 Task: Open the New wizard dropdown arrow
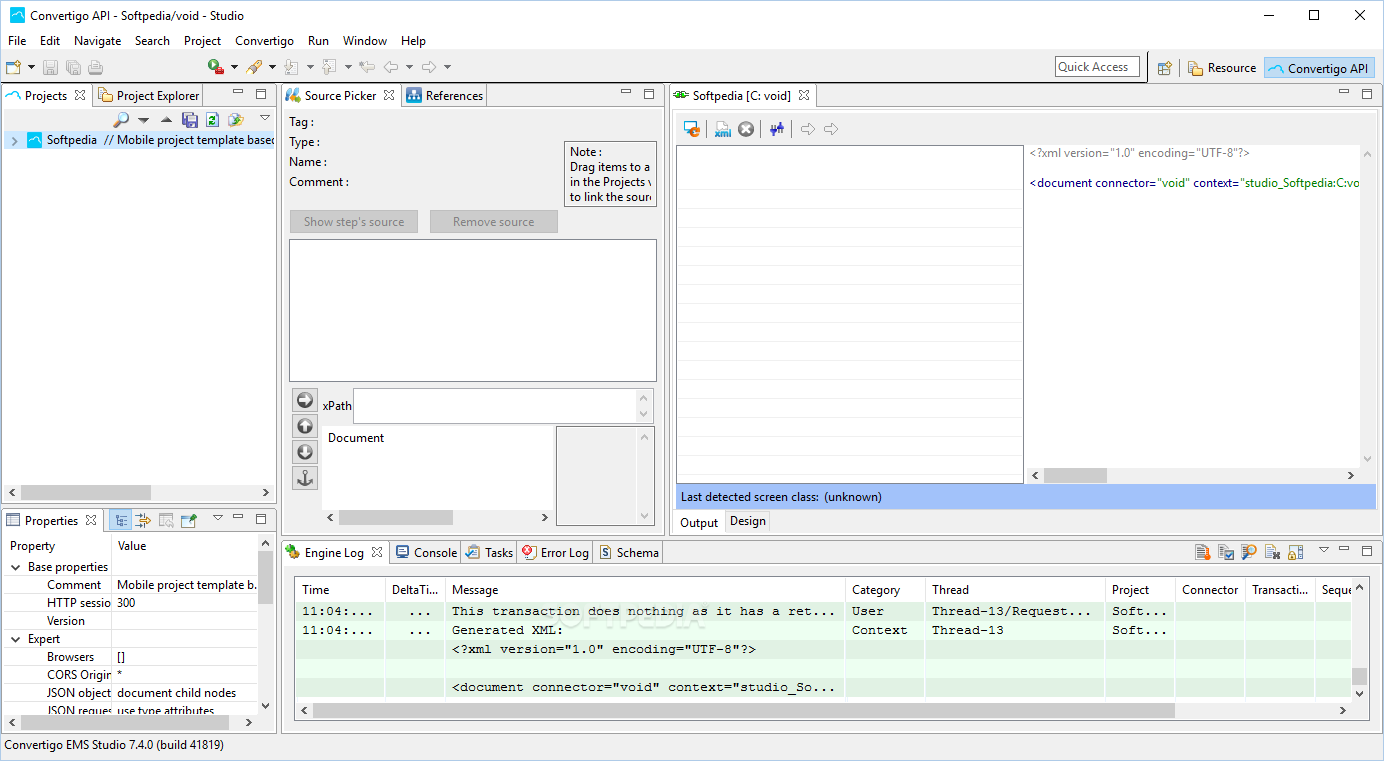[31, 67]
